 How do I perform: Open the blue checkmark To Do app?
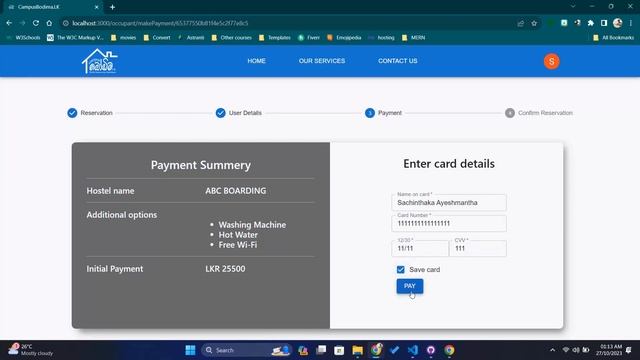(394, 350)
